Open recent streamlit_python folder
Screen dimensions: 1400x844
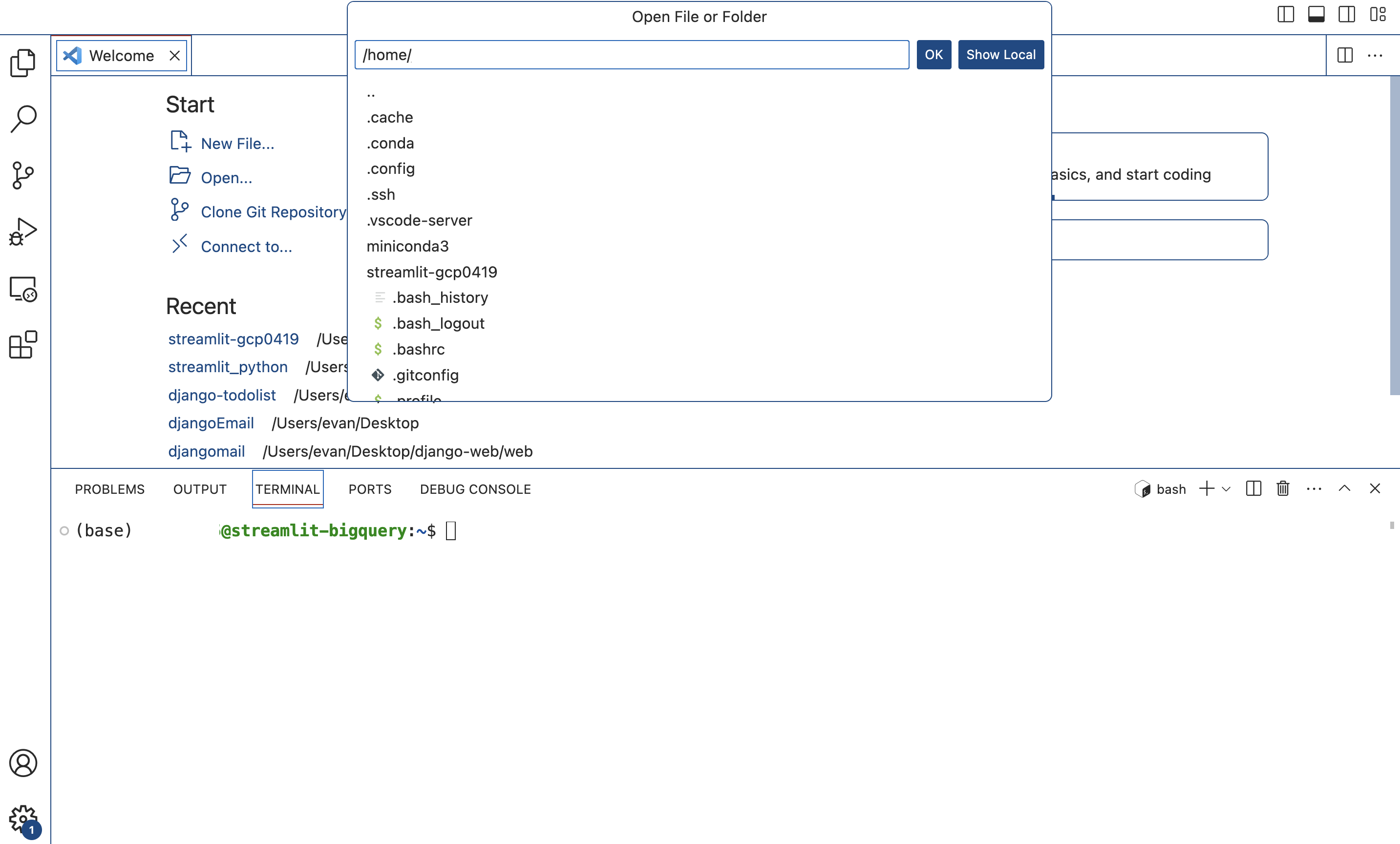click(x=228, y=367)
